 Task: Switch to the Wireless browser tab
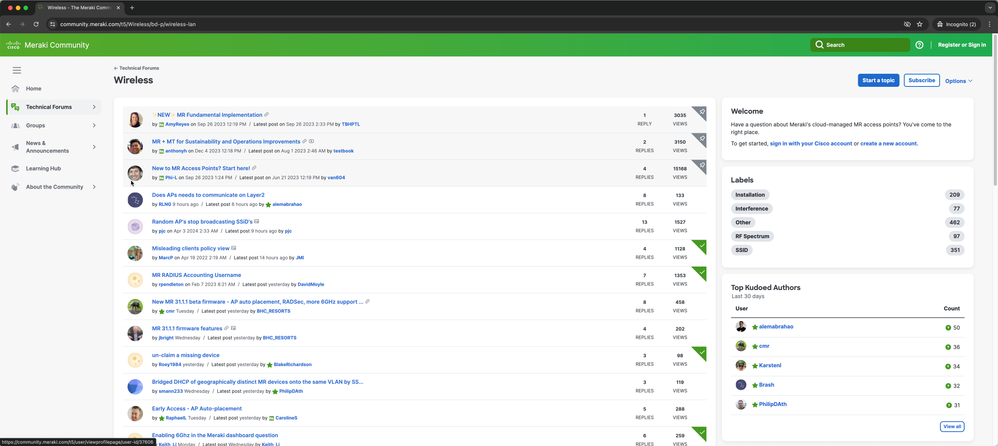coord(78,8)
